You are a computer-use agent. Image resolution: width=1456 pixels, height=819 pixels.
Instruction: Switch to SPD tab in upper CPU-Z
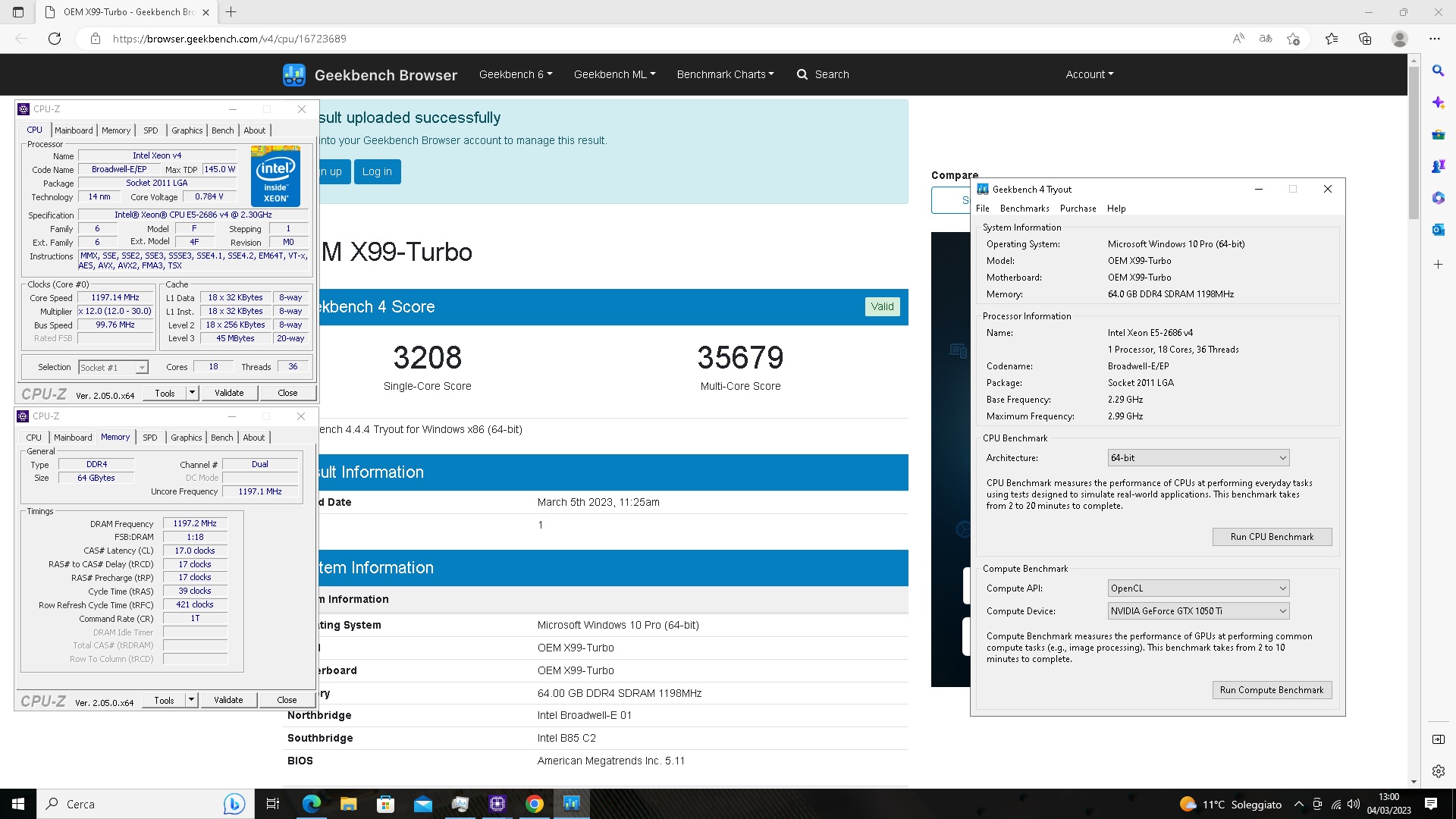151,130
